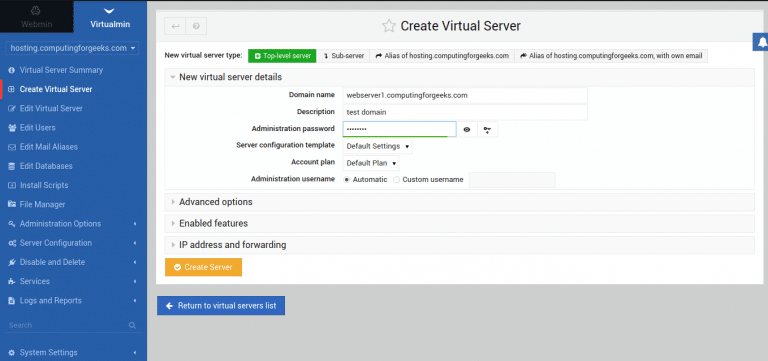This screenshot has height=361, width=768.
Task: Click the Domain name field
Action: [x=465, y=96]
